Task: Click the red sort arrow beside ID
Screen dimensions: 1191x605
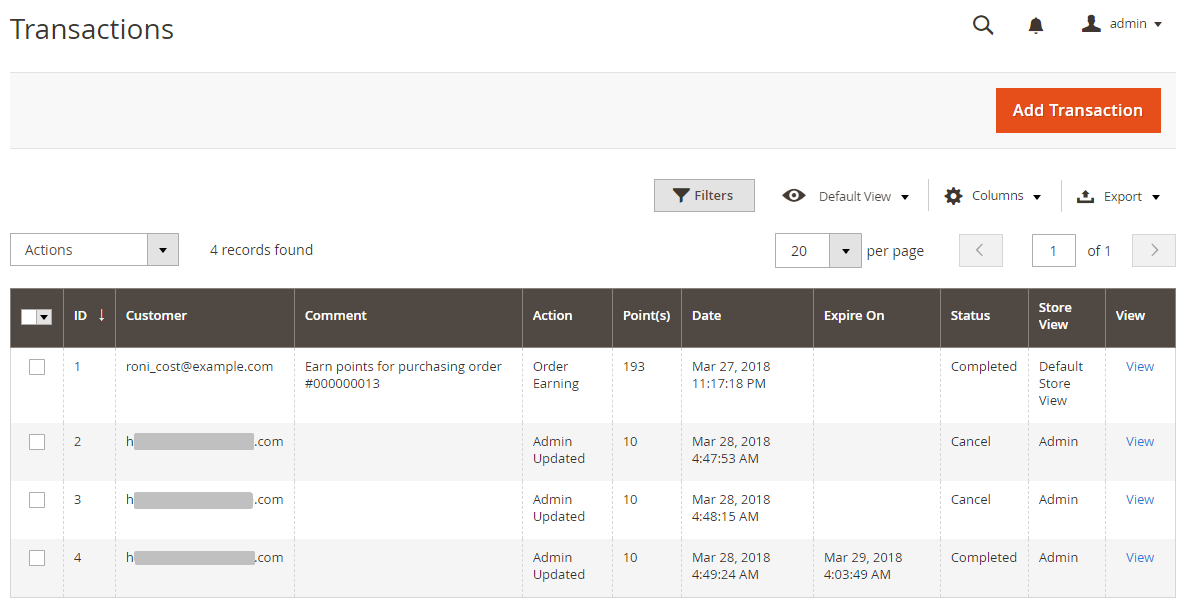Action: [101, 315]
